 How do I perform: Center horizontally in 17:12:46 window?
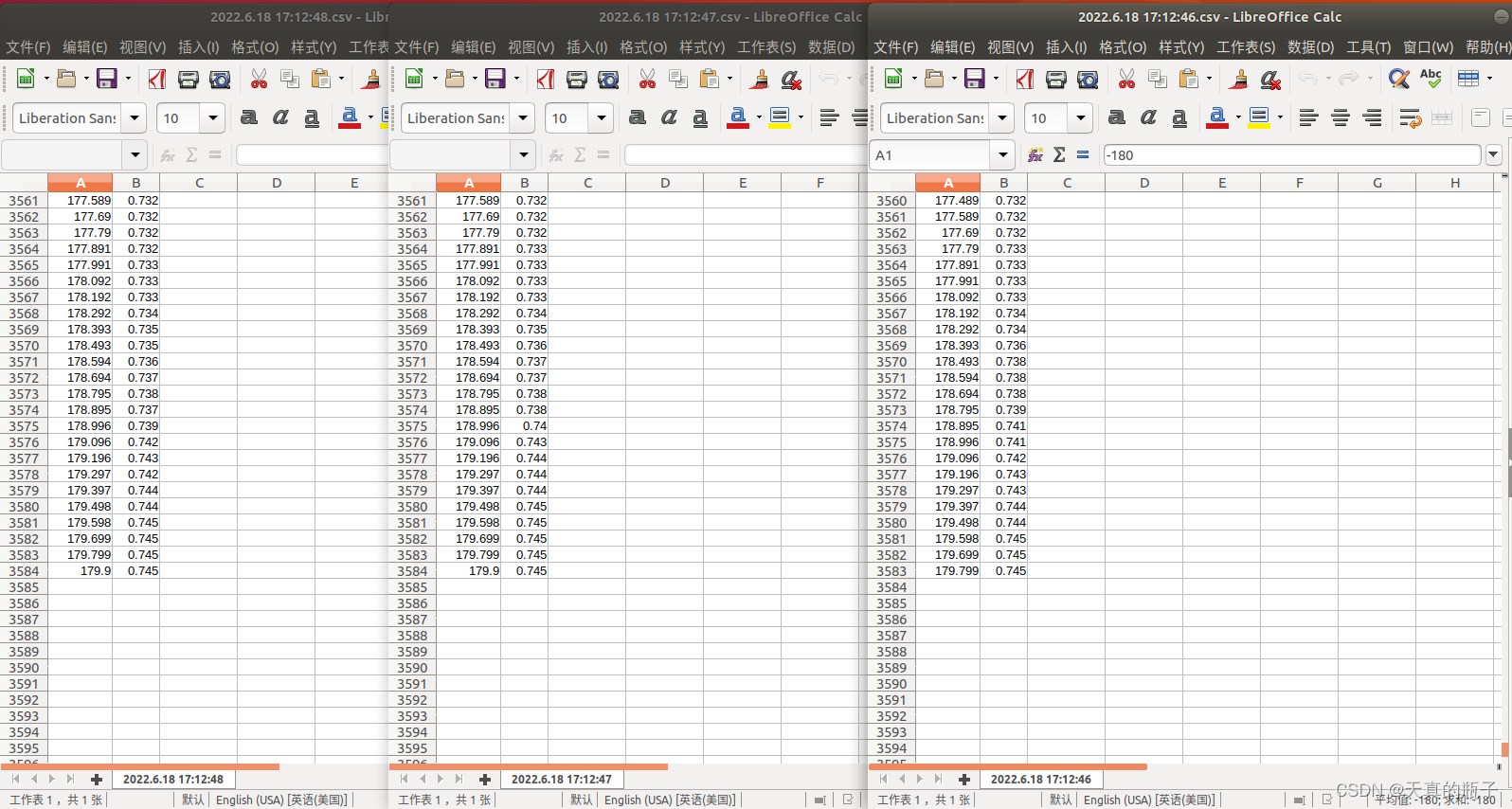click(x=1341, y=117)
